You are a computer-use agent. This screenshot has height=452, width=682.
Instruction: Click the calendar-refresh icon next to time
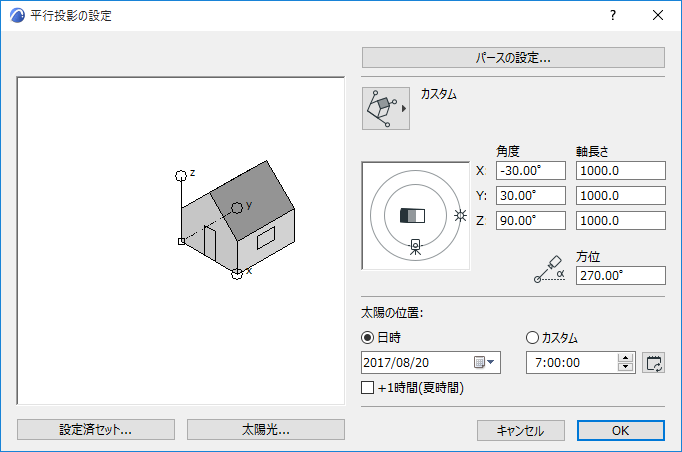pyautogui.click(x=655, y=362)
